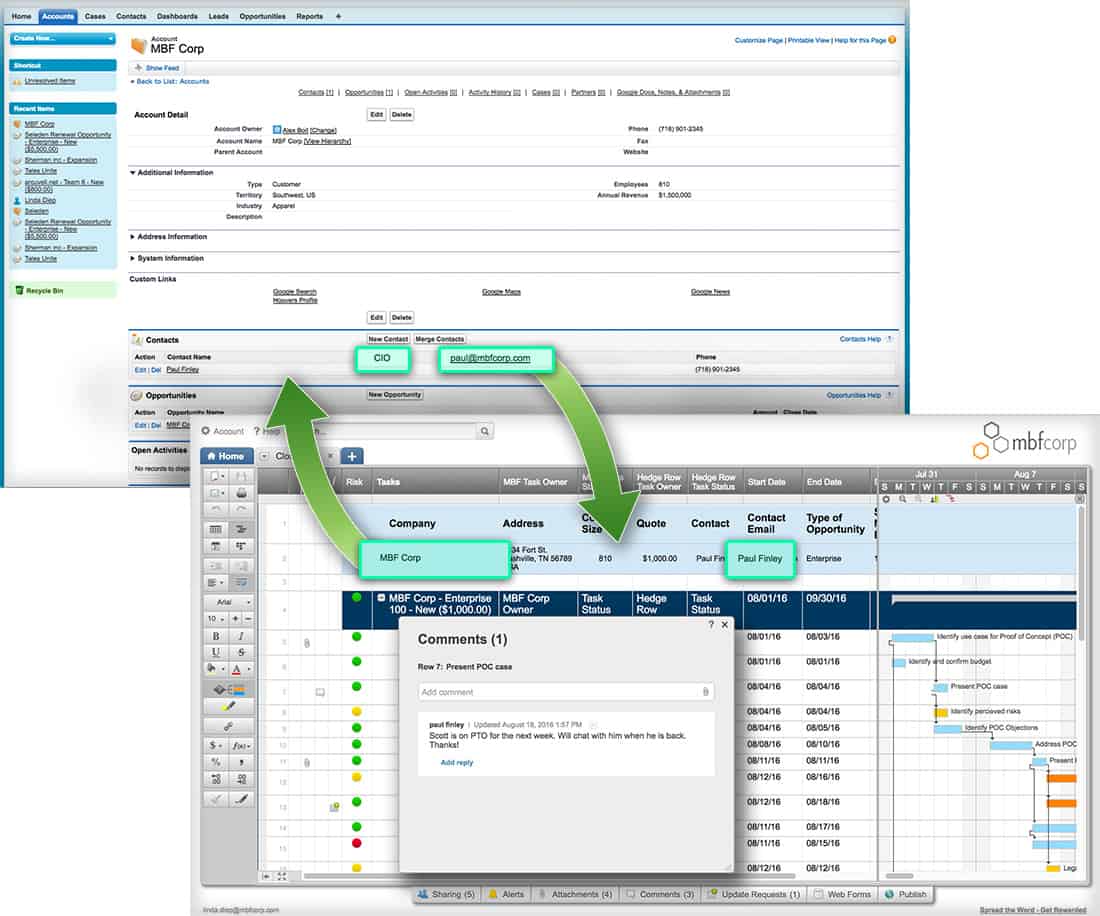Open the paul@mbfcorp.com email link
The image size is (1100, 916).
[490, 358]
